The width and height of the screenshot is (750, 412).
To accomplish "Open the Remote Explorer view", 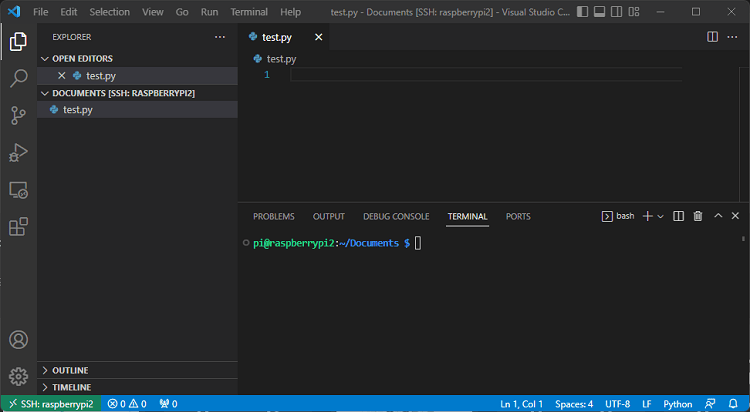I will [18, 189].
